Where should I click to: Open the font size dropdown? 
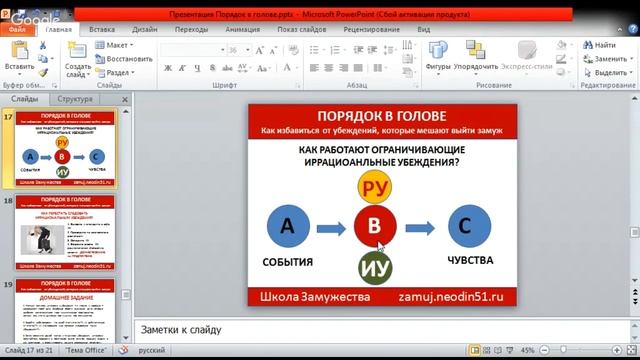click(x=247, y=50)
